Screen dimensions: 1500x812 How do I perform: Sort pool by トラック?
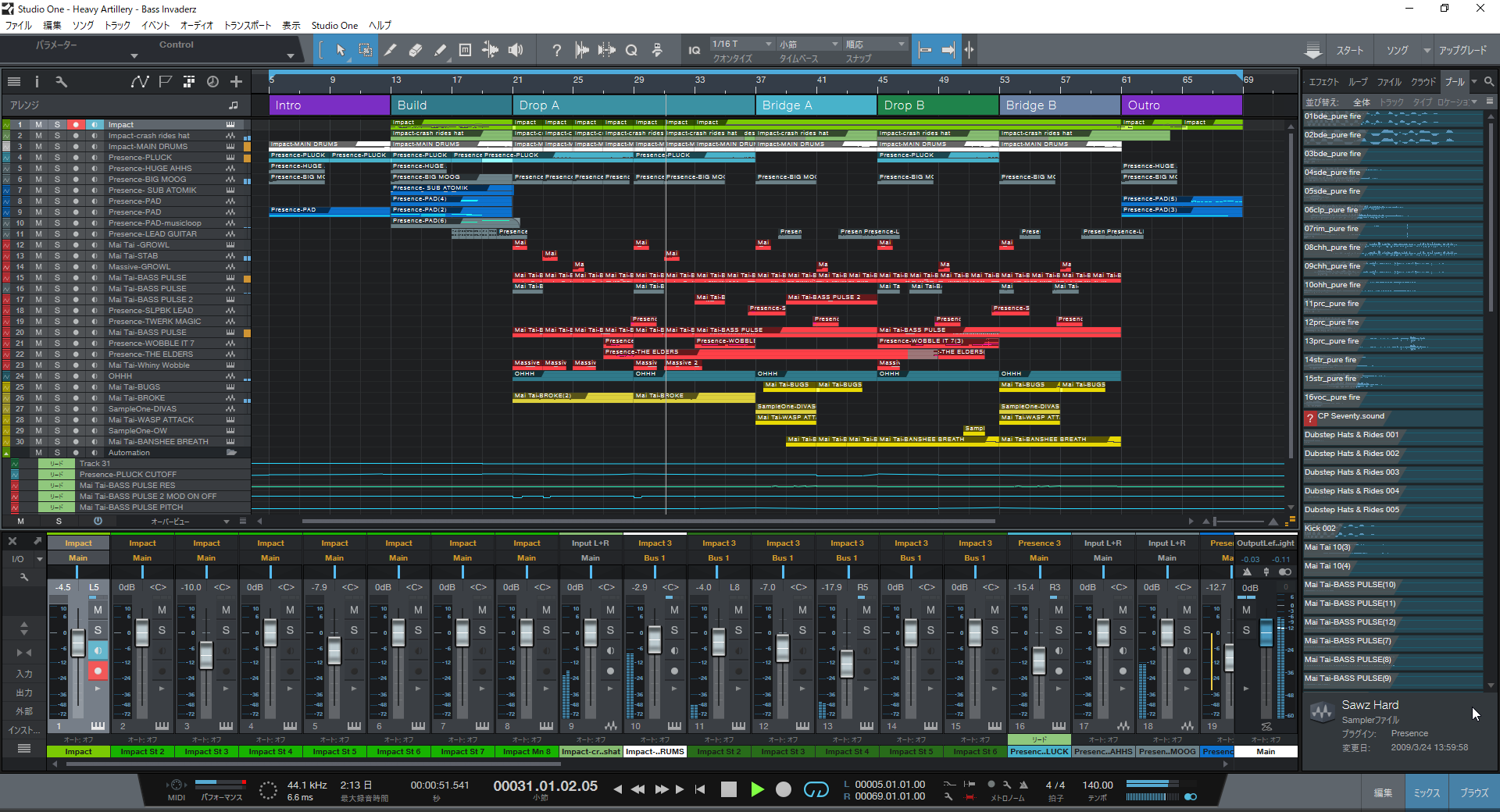pyautogui.click(x=1391, y=102)
